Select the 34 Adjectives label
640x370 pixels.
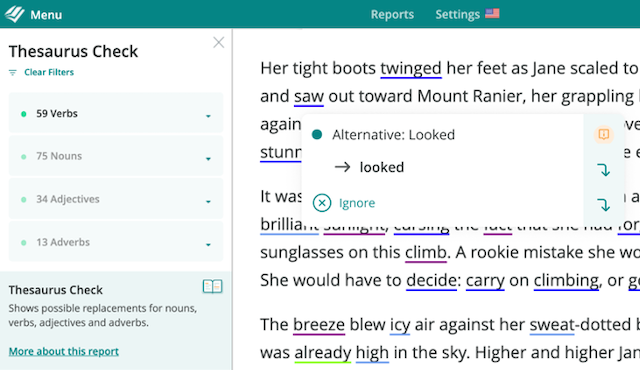(x=68, y=199)
